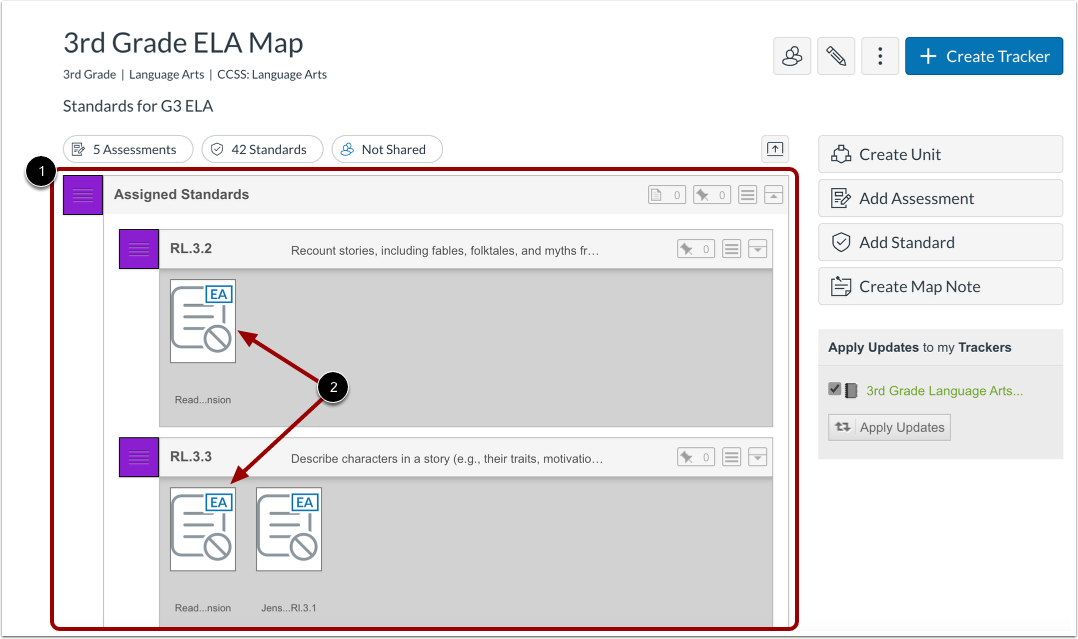Viewport: 1078px width, 639px height.
Task: Toggle the checkbox beside 3rd Grade Language Arts
Action: 834,390
